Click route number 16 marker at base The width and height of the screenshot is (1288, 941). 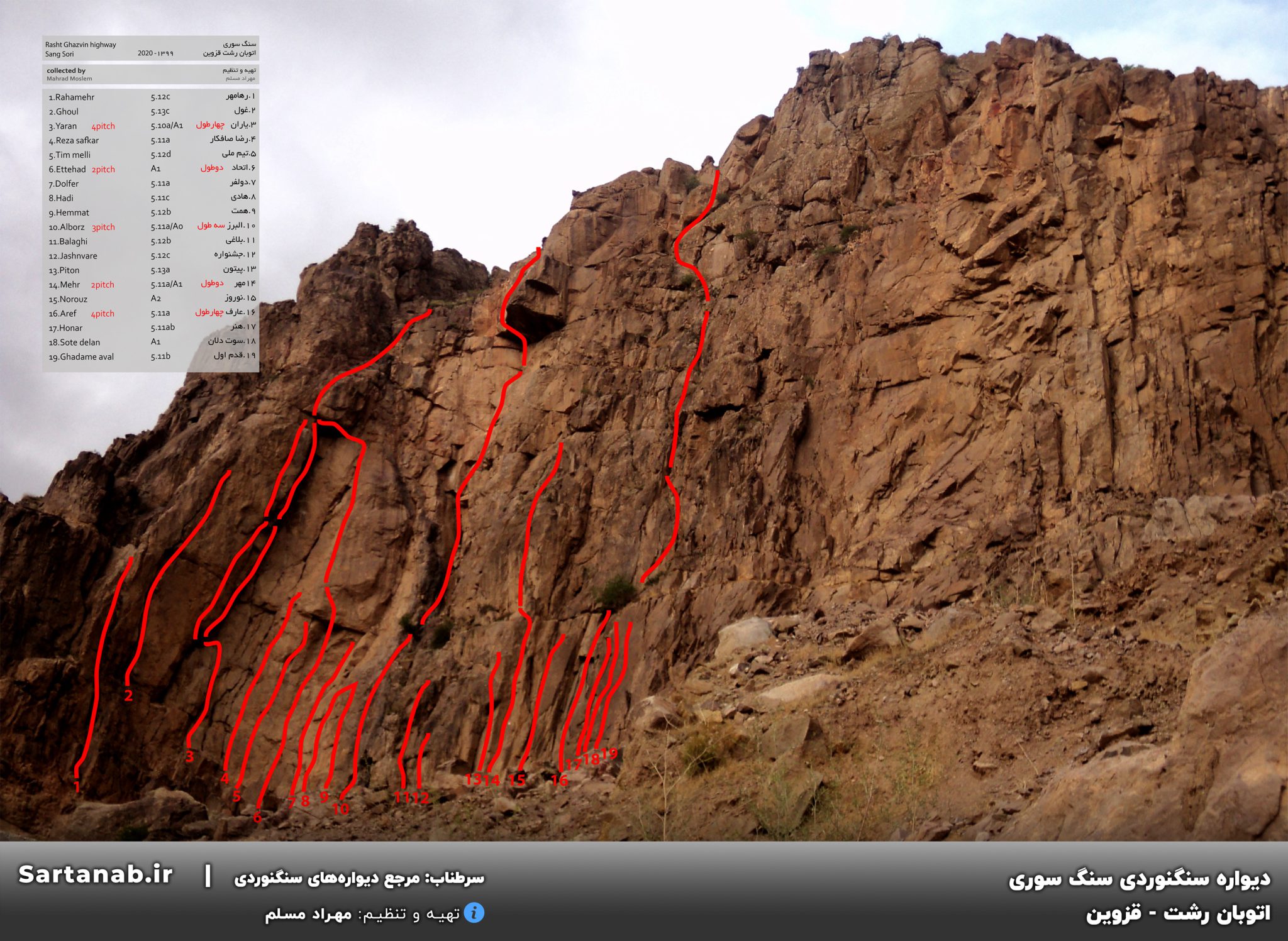[559, 780]
